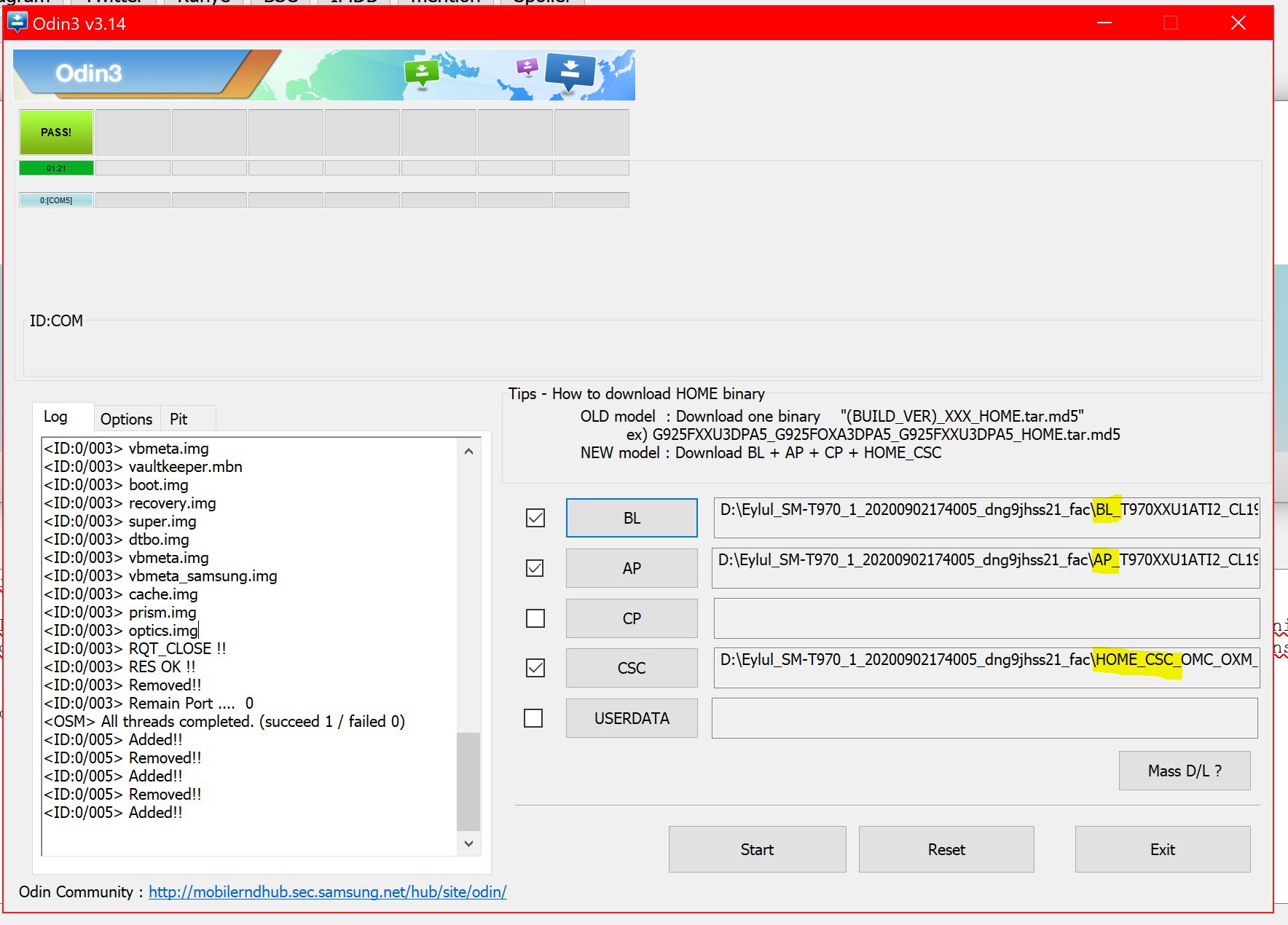
Task: Click the blue download bubble icon in banner
Action: [570, 73]
